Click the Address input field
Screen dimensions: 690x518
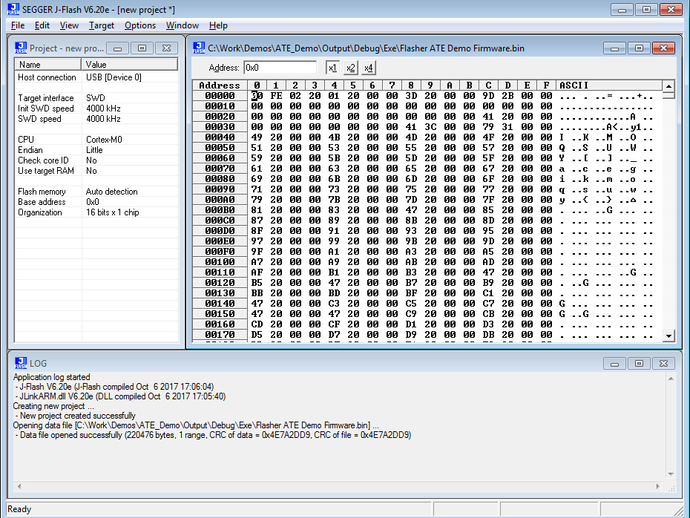281,68
